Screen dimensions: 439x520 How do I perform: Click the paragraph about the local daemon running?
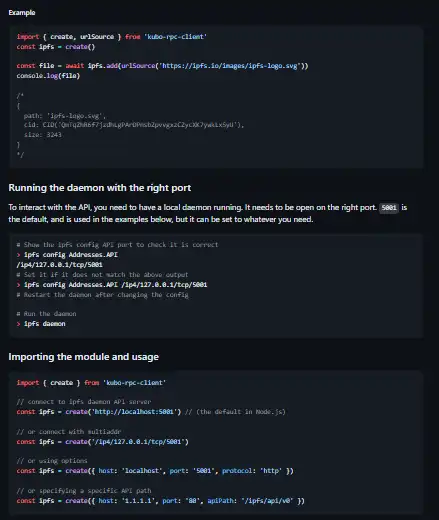pyautogui.click(x=208, y=213)
